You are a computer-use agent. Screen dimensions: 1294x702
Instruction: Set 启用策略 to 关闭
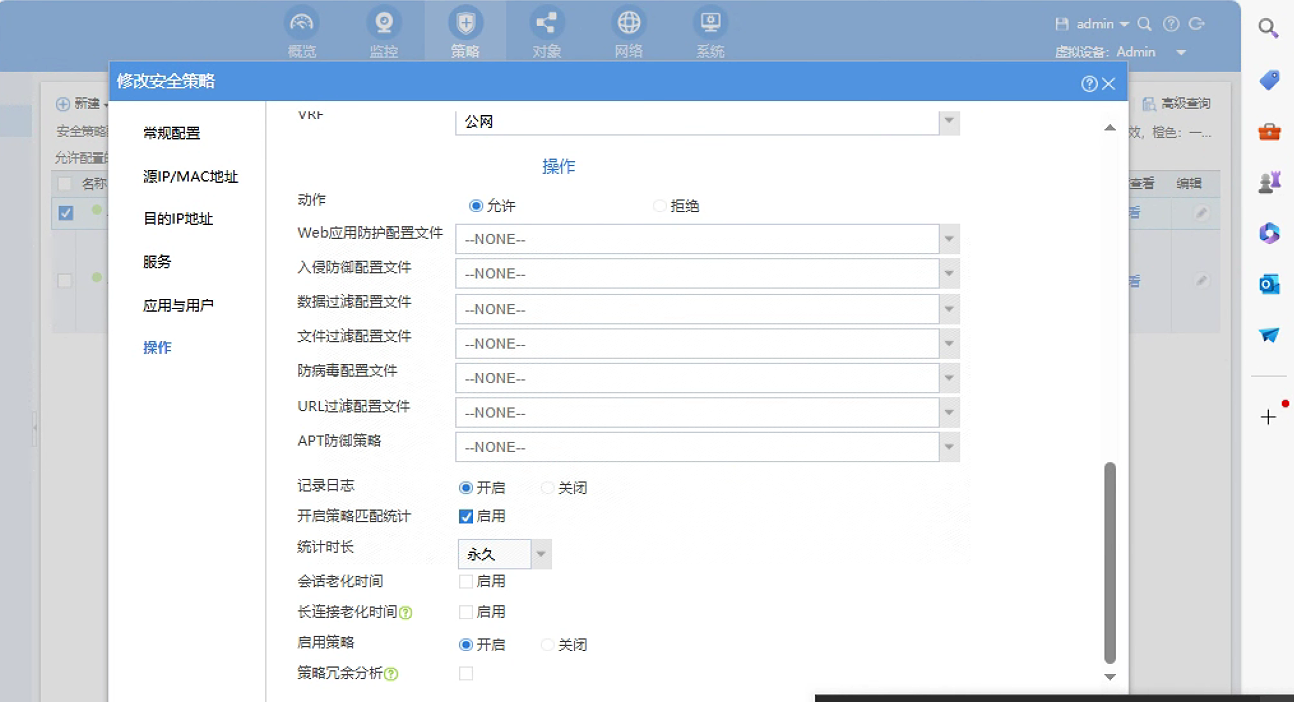click(x=547, y=645)
